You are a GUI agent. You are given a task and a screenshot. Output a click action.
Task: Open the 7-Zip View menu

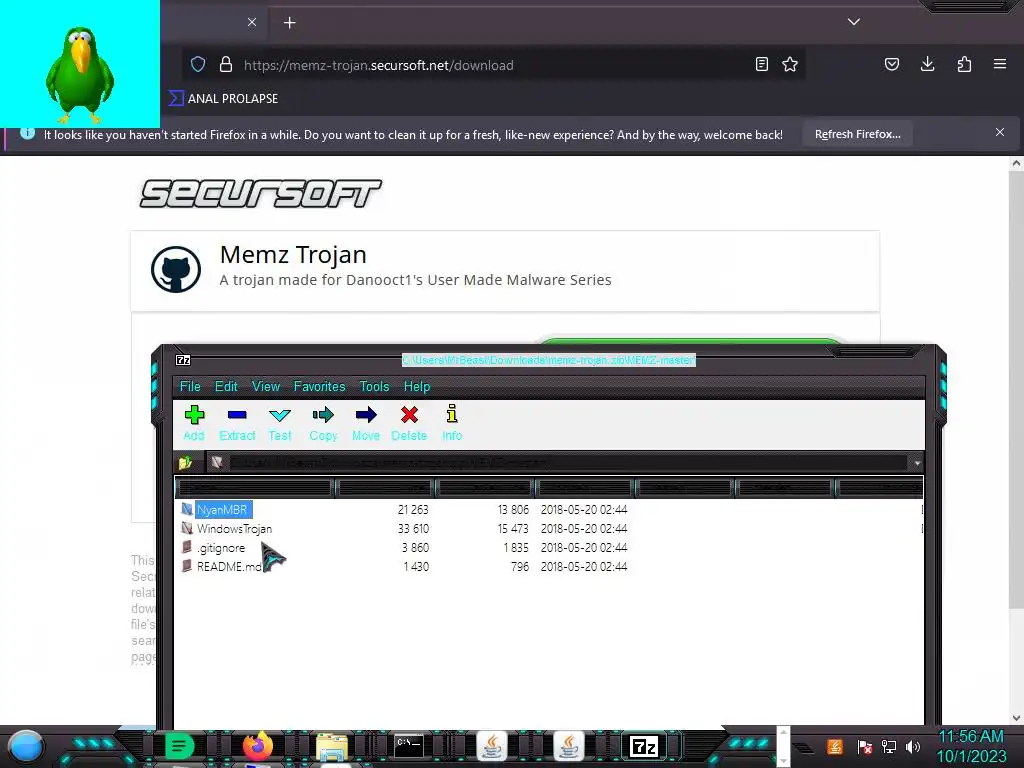tap(266, 386)
